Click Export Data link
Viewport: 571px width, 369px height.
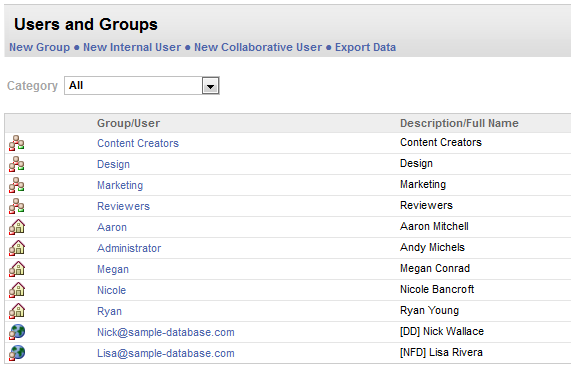[365, 47]
